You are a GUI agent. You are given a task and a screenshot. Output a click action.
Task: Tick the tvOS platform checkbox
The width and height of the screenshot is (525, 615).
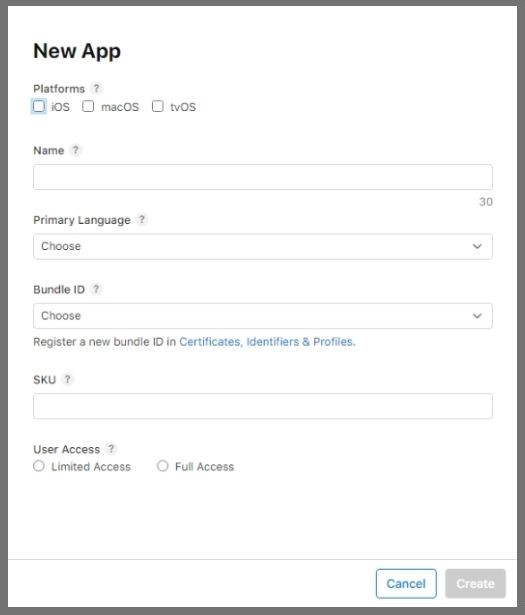158,106
